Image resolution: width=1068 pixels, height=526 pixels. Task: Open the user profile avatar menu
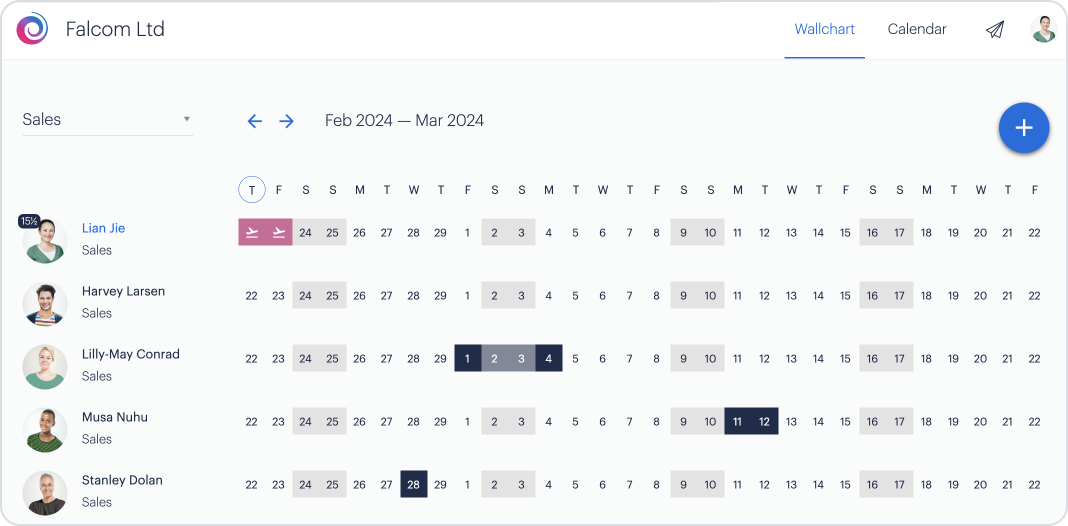pyautogui.click(x=1044, y=29)
